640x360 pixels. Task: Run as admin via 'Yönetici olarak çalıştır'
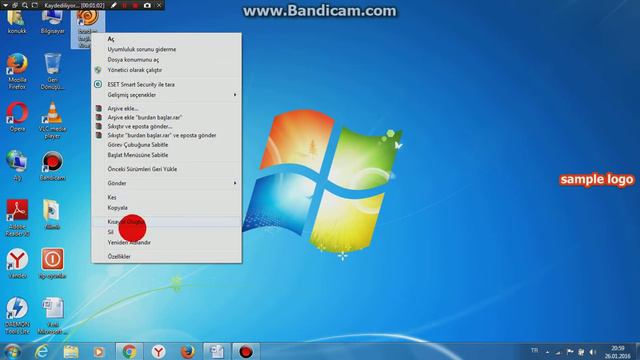(167, 70)
